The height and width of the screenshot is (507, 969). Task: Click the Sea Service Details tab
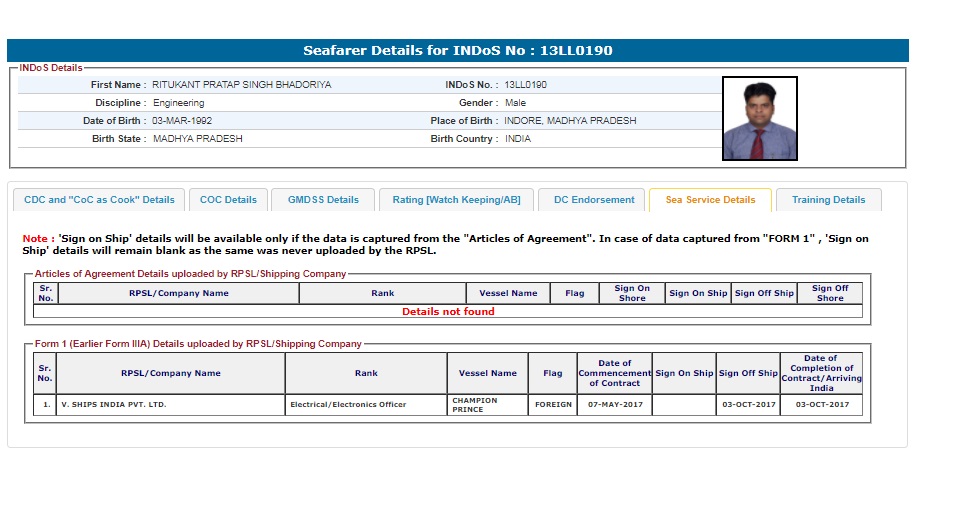pos(710,200)
